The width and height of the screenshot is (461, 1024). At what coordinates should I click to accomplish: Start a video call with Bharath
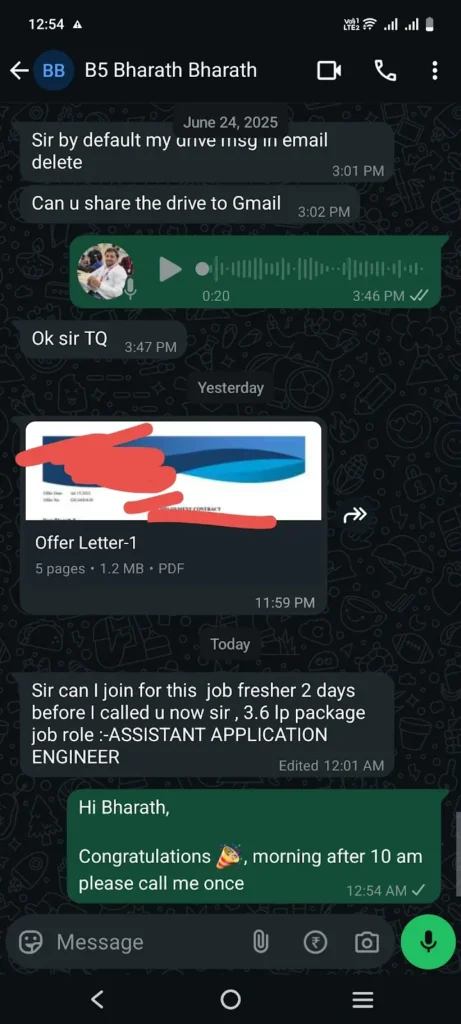pyautogui.click(x=329, y=71)
